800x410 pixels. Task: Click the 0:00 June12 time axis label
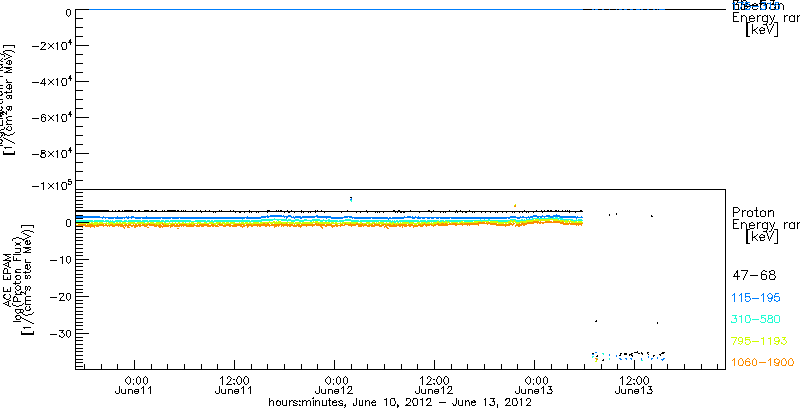[x=335, y=386]
